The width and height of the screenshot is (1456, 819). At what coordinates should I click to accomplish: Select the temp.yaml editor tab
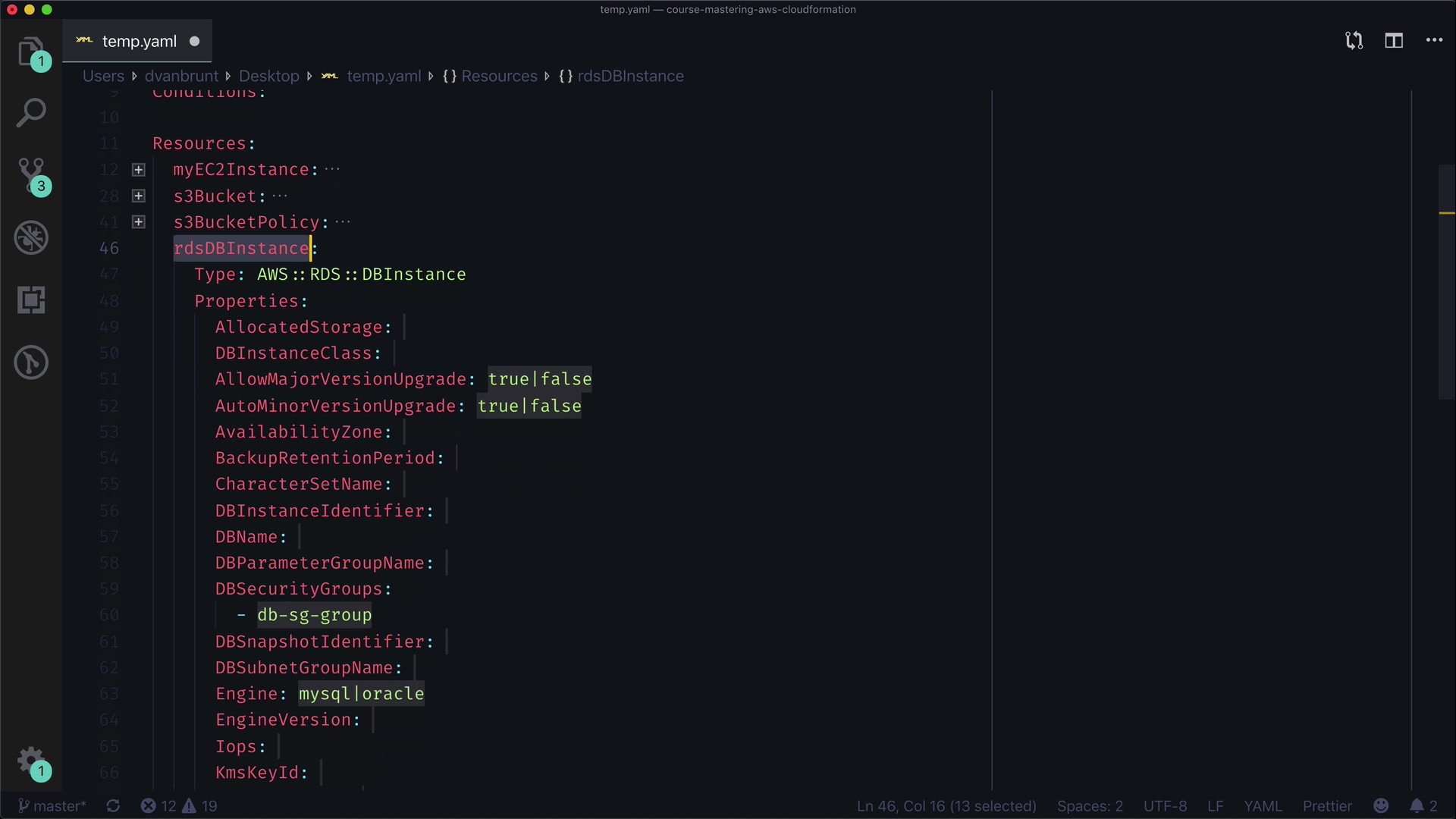pyautogui.click(x=139, y=42)
